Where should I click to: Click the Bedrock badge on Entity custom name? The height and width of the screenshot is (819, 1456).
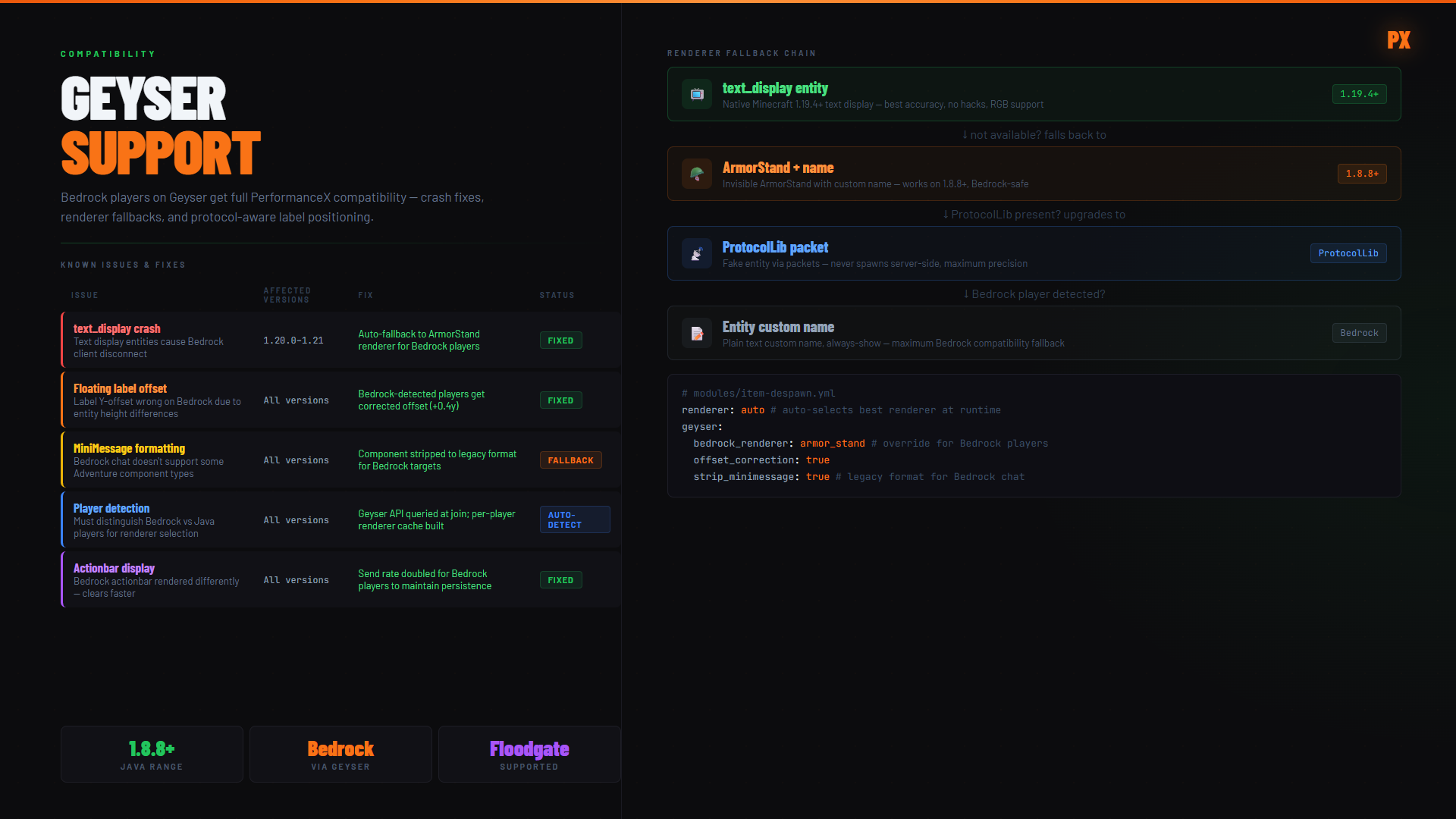click(x=1359, y=333)
